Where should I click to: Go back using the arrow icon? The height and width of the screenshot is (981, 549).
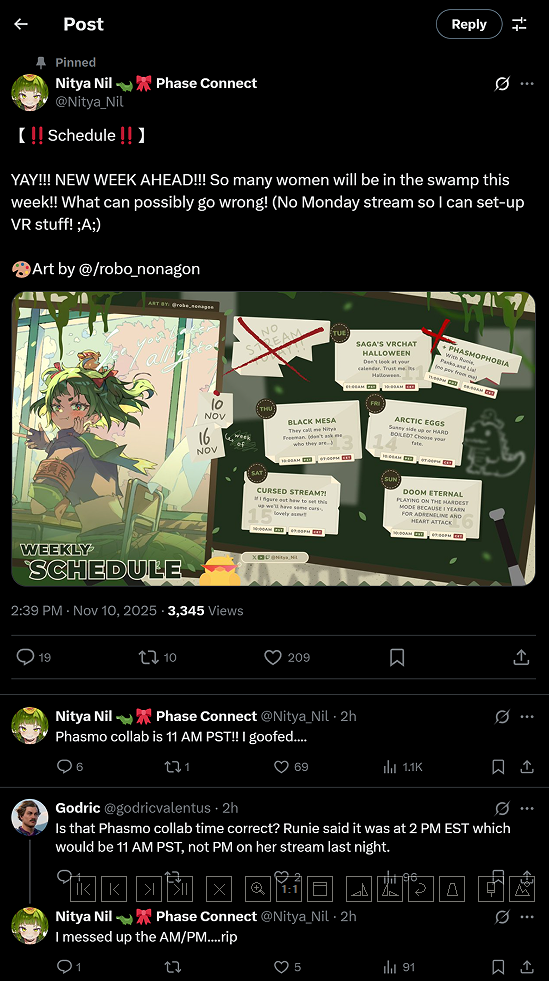(x=21, y=24)
